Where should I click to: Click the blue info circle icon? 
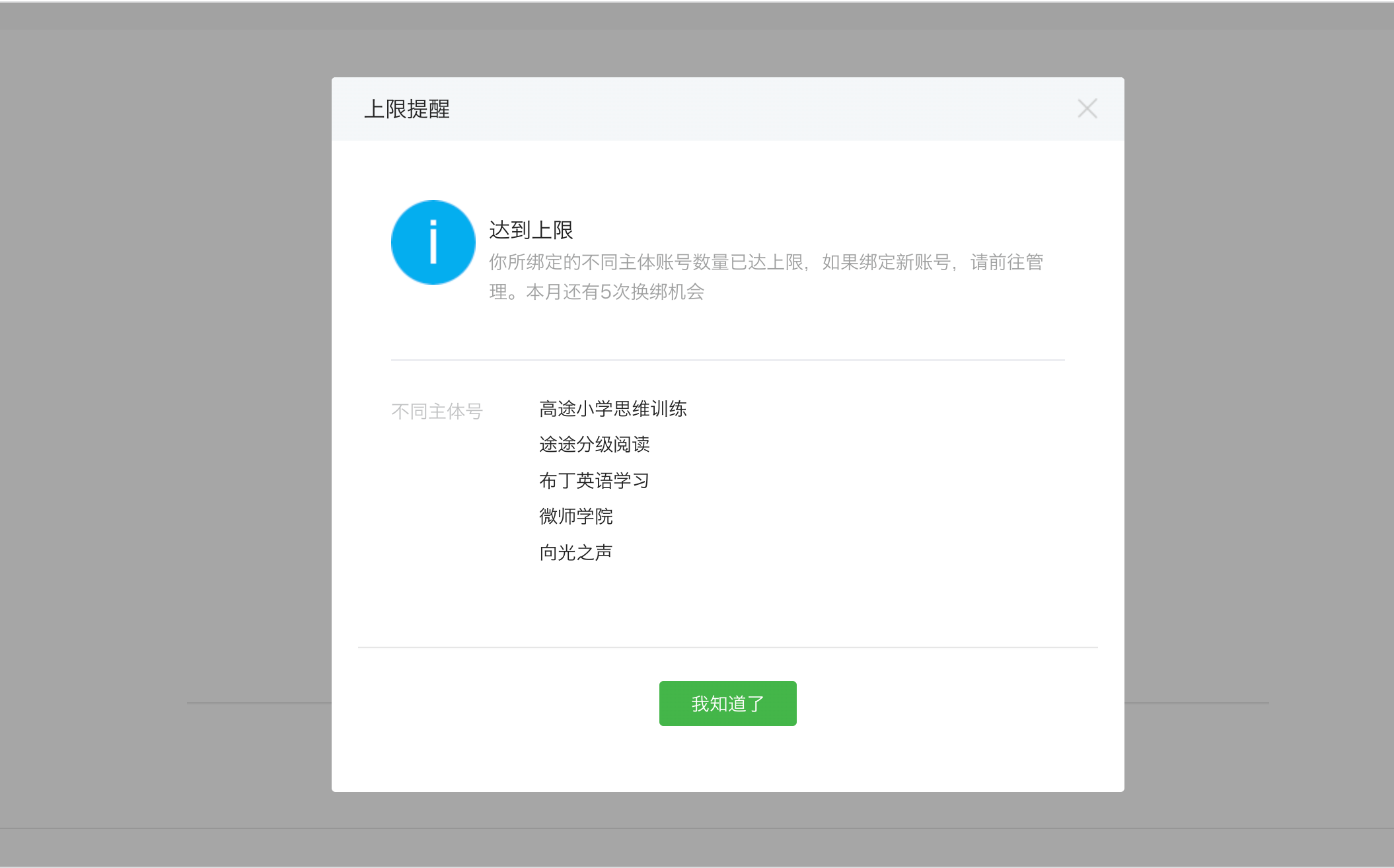pos(433,242)
